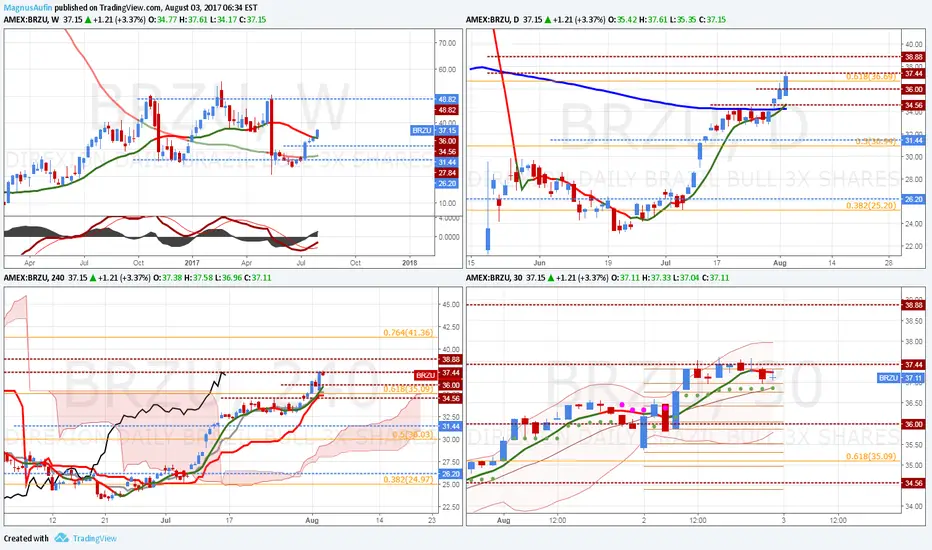932x550 pixels.
Task: Click the 26.20 blue label on 240 chart
Action: click(x=451, y=474)
